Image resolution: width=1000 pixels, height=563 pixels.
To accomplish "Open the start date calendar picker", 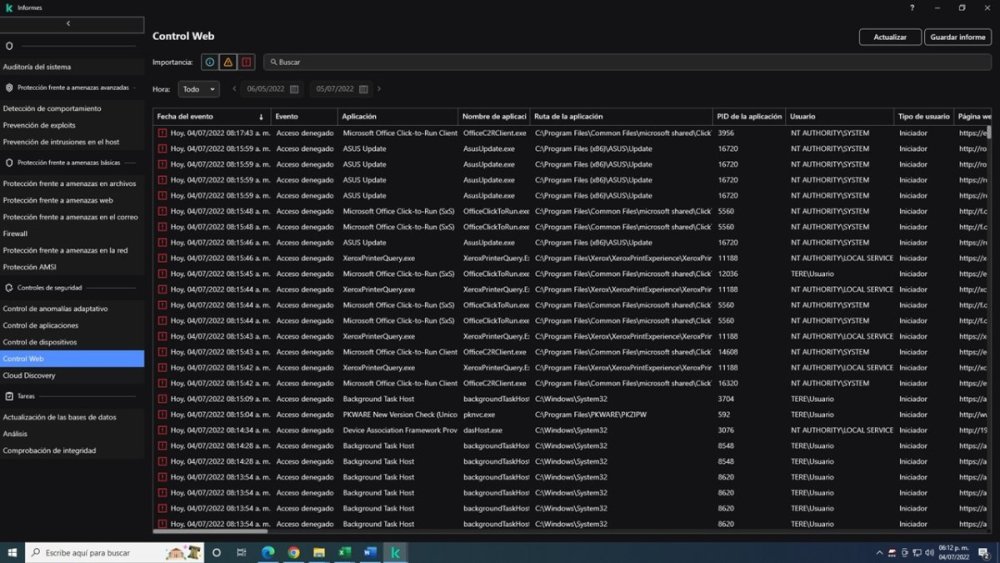I will tap(294, 89).
